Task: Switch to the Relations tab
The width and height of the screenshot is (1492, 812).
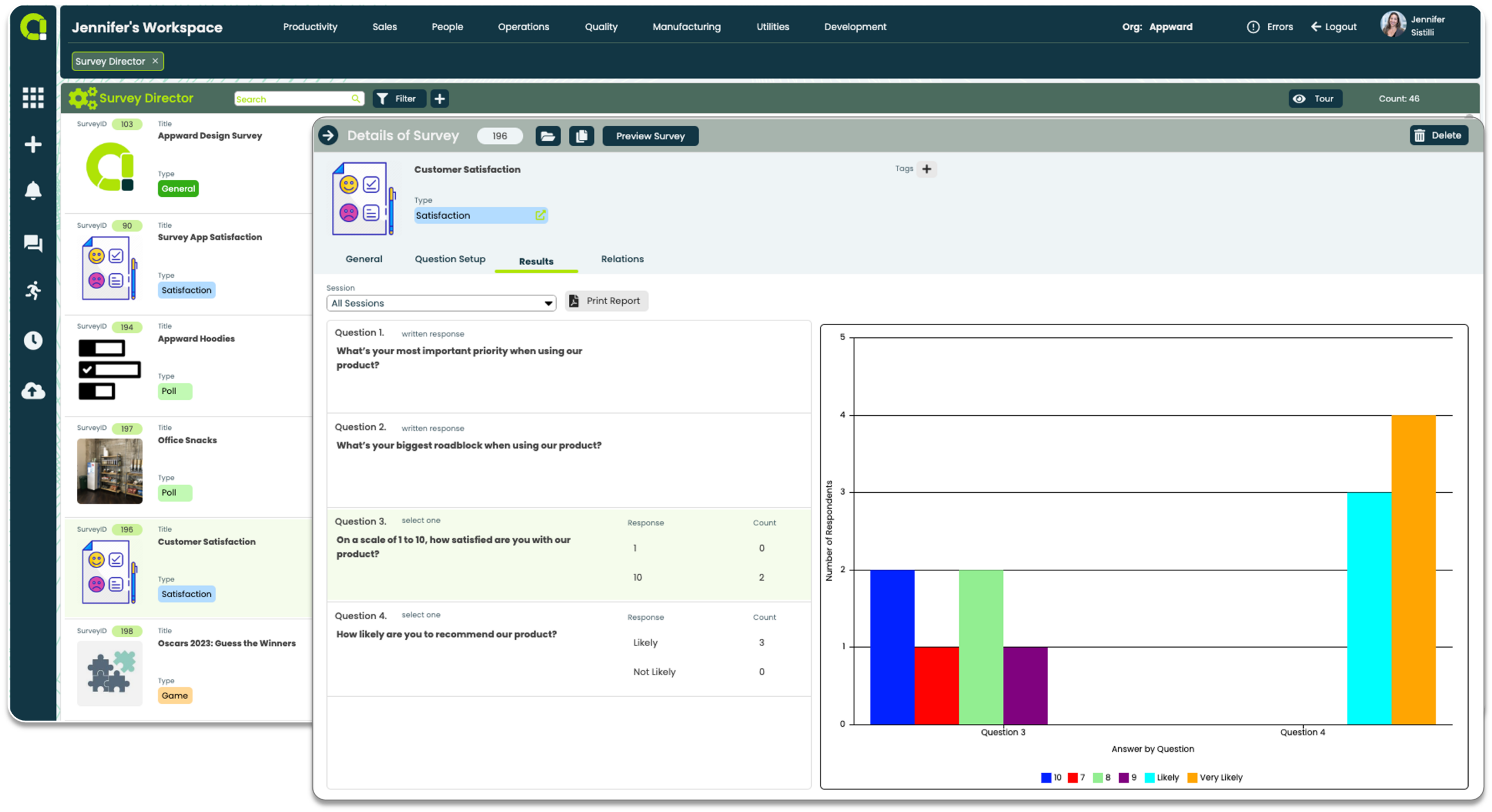Action: (622, 259)
